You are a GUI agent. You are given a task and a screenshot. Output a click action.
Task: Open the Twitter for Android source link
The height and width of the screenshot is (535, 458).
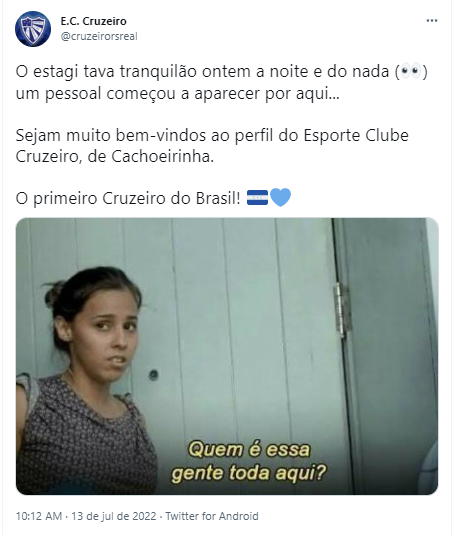212,516
